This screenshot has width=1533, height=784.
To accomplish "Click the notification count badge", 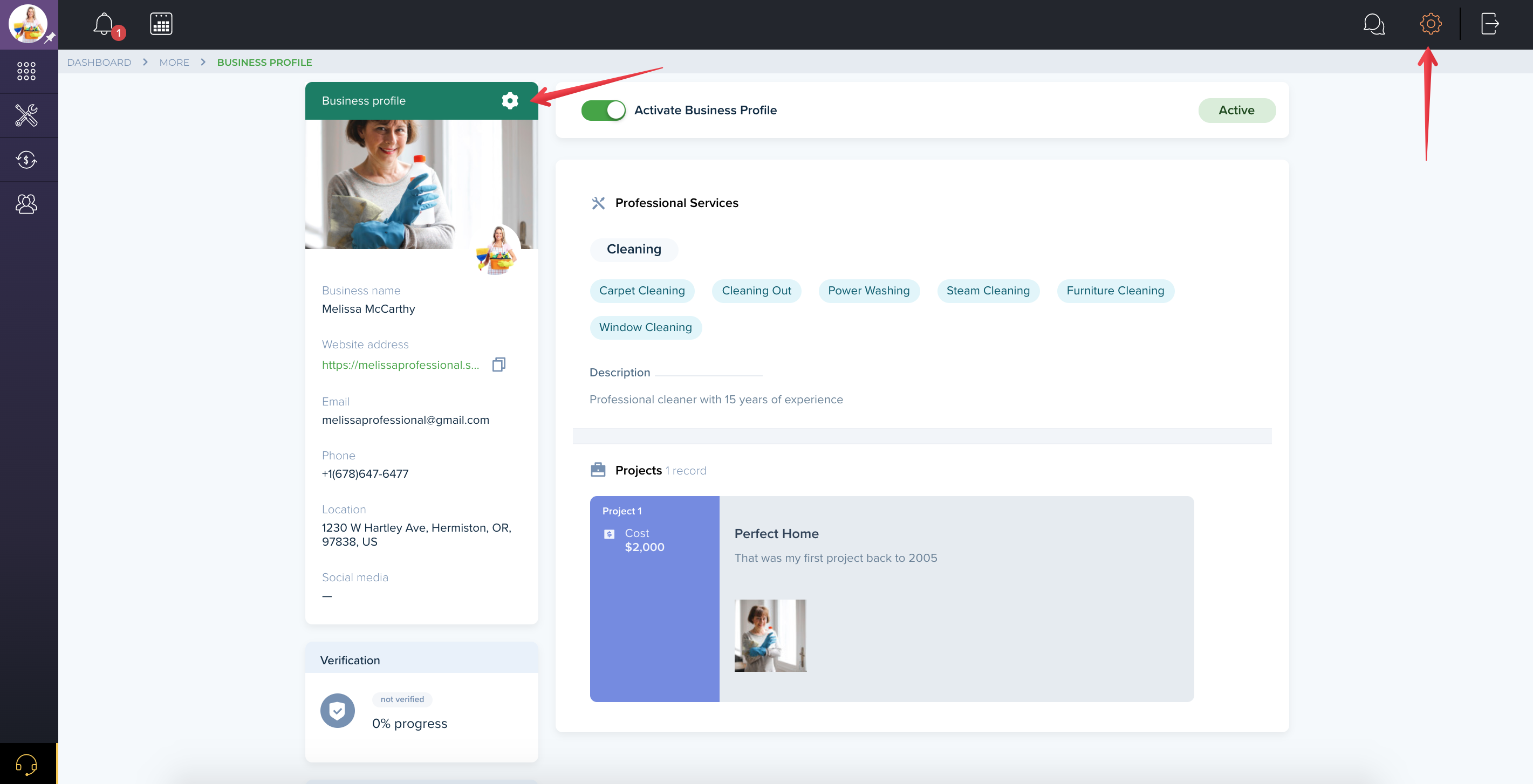I will (x=119, y=33).
